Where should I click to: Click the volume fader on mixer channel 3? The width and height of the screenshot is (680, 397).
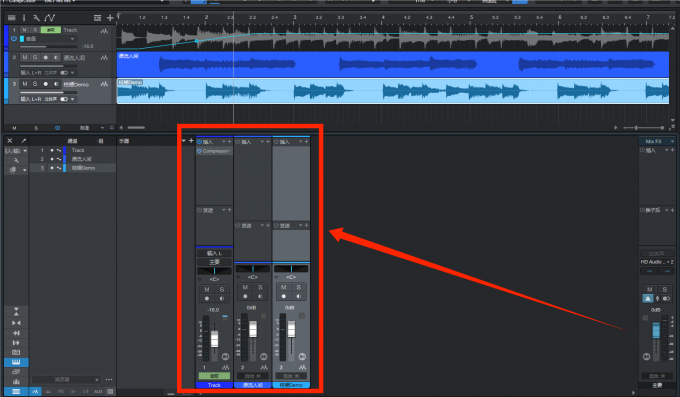(291, 329)
